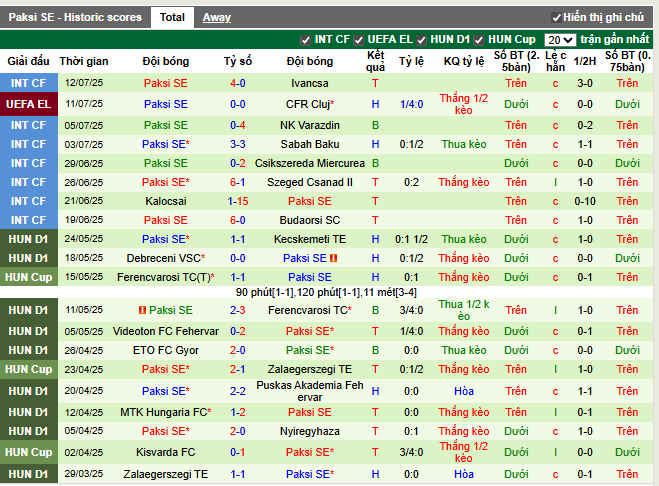Screen dimensions: 659x486
Task: Open the Kisvarda FC team name
Action: pos(166,452)
